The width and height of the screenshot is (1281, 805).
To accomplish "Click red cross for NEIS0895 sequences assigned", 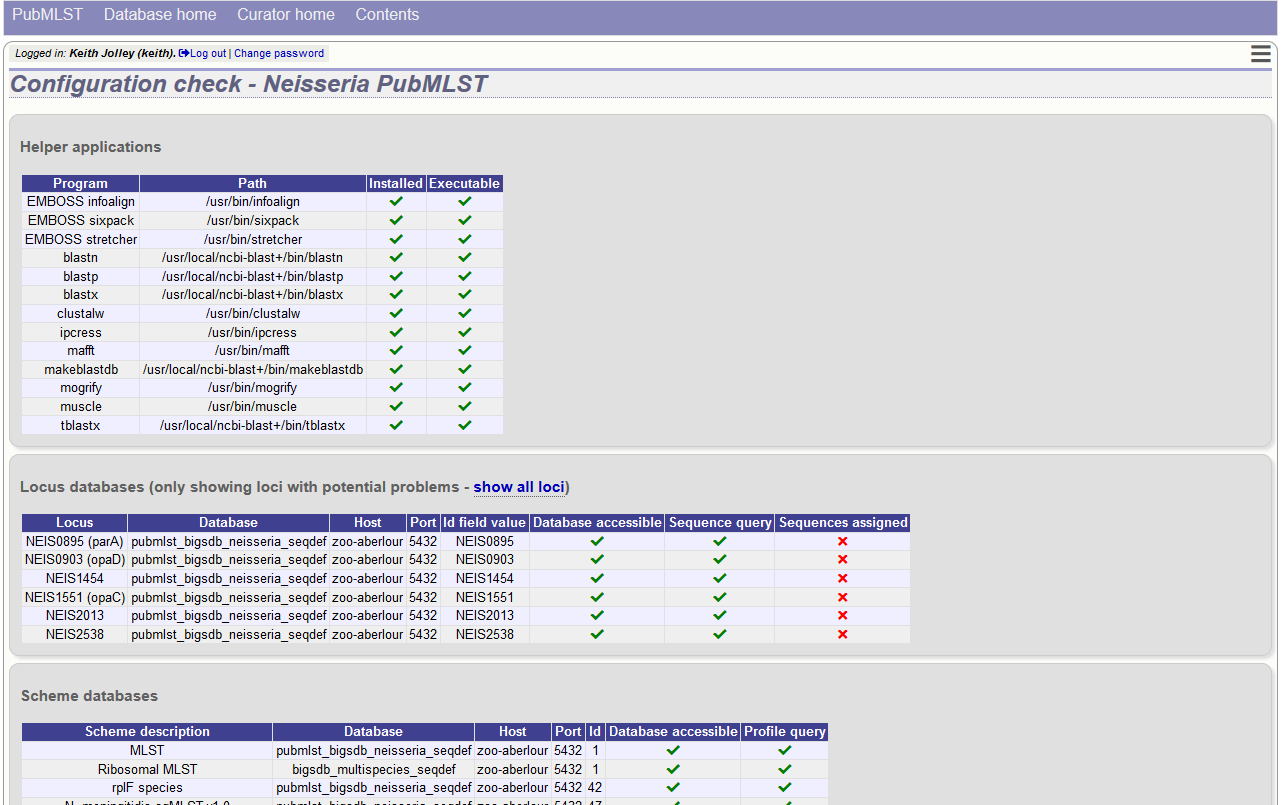I will 843,541.
